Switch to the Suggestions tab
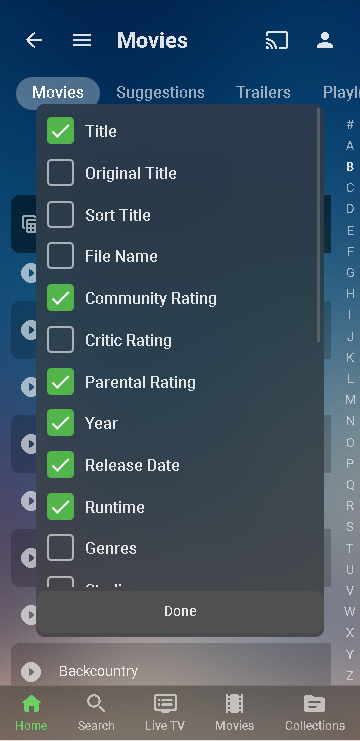The height and width of the screenshot is (741, 360). point(160,92)
